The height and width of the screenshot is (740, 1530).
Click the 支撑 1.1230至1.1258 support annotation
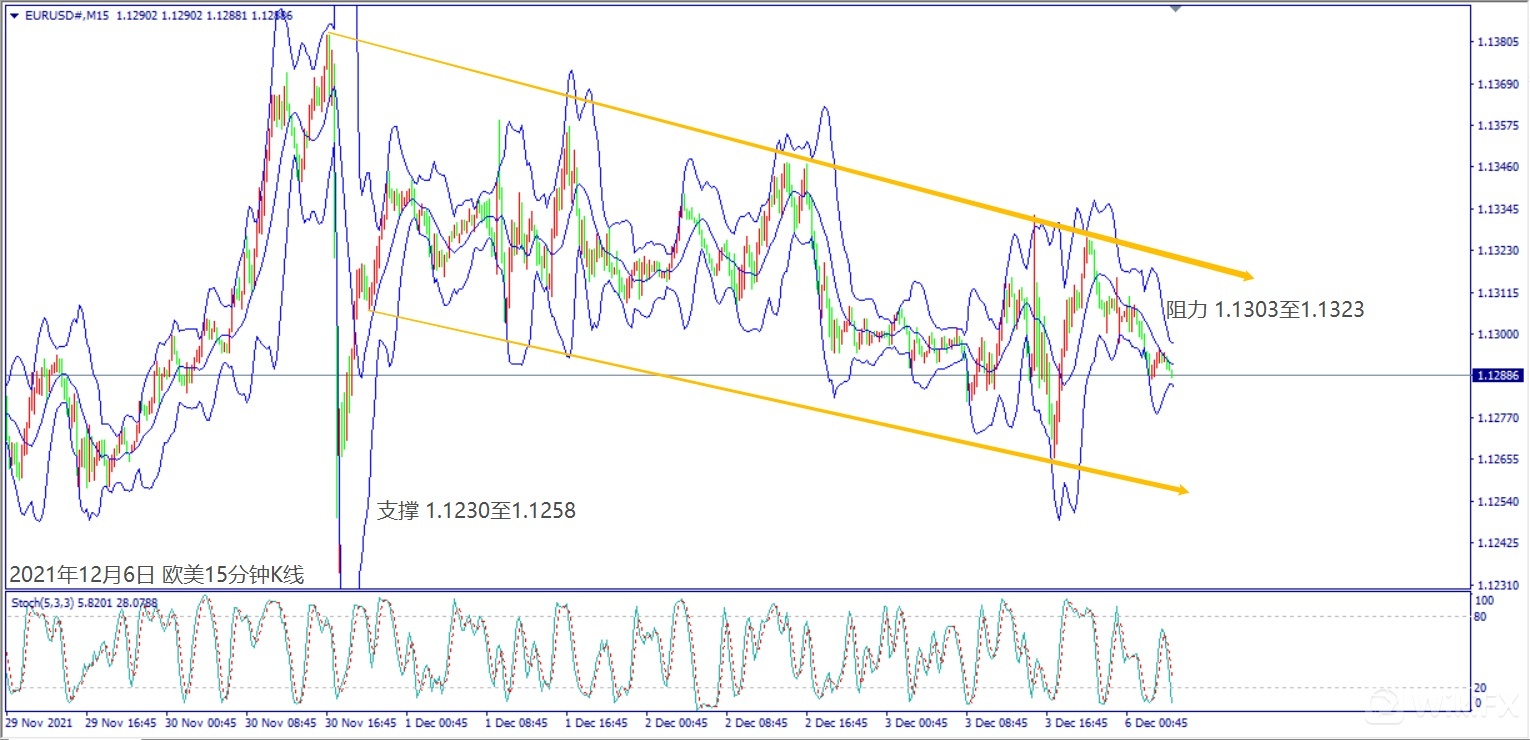point(476,510)
